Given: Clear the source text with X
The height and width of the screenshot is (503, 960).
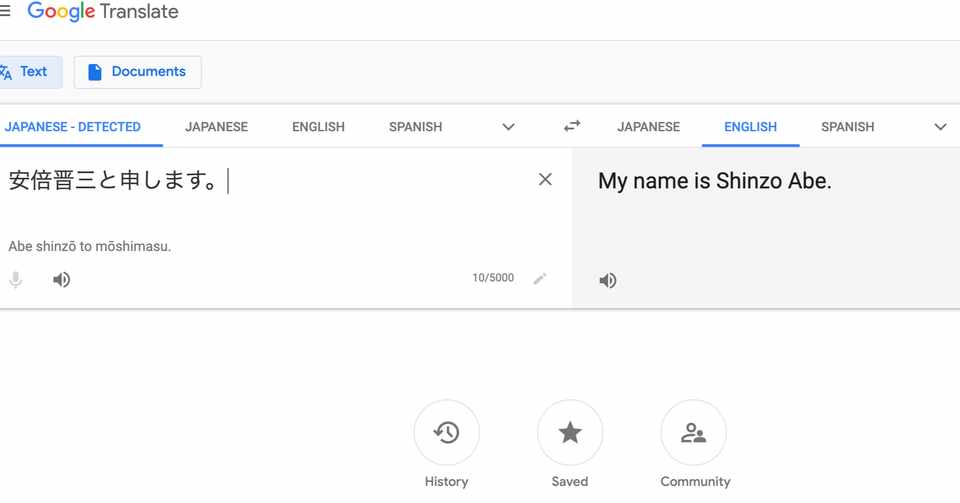Looking at the screenshot, I should click(x=545, y=180).
